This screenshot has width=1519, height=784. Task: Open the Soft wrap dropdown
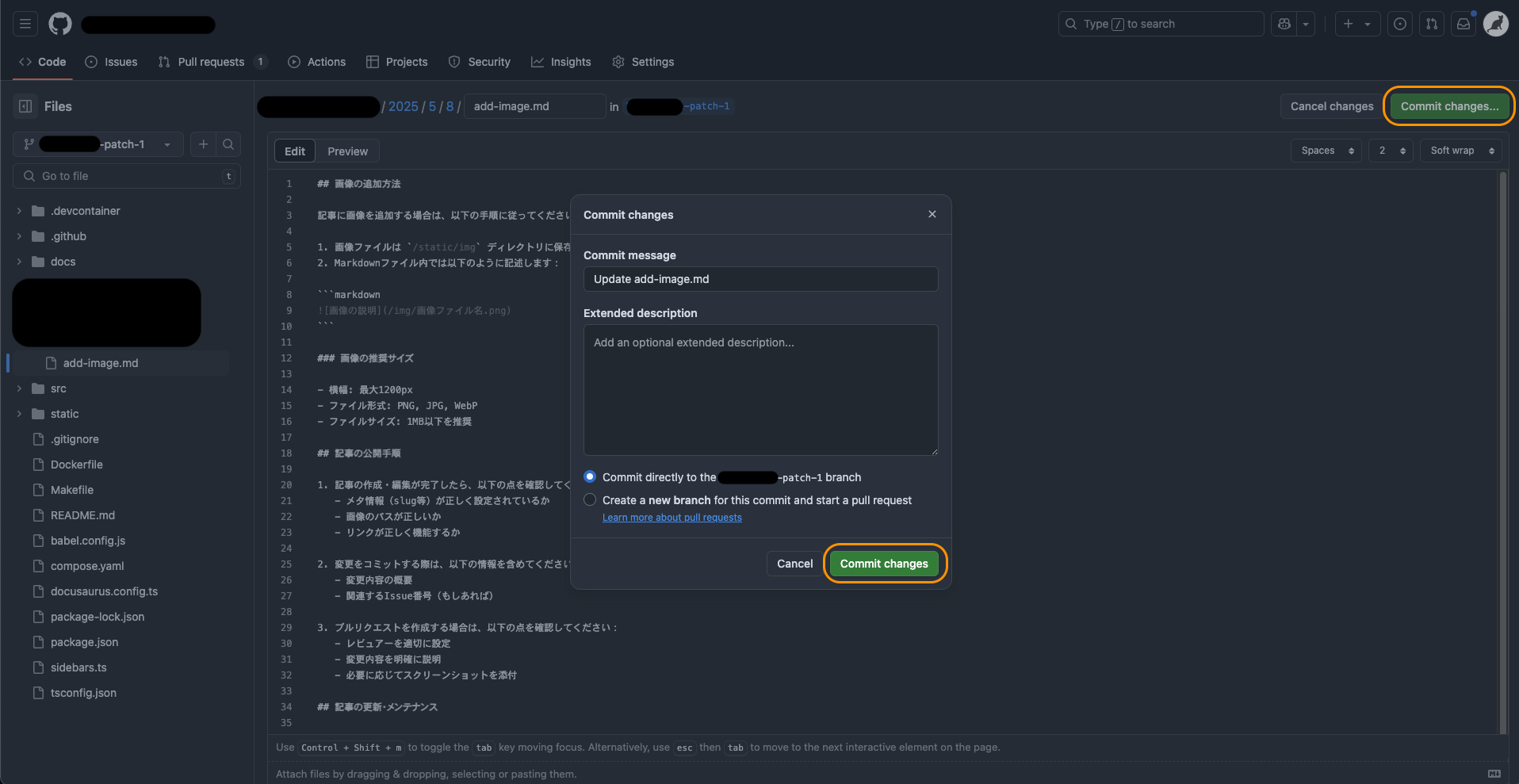[1462, 151]
